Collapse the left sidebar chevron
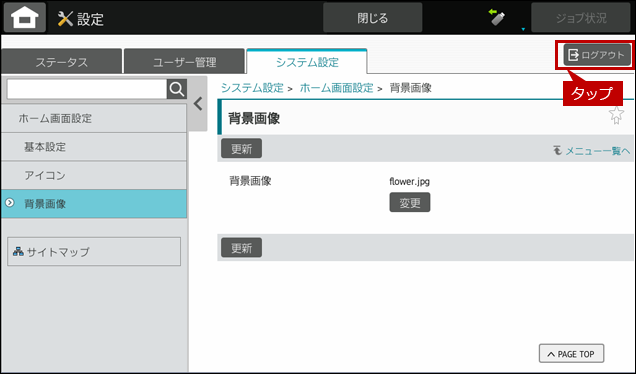 tap(198, 104)
